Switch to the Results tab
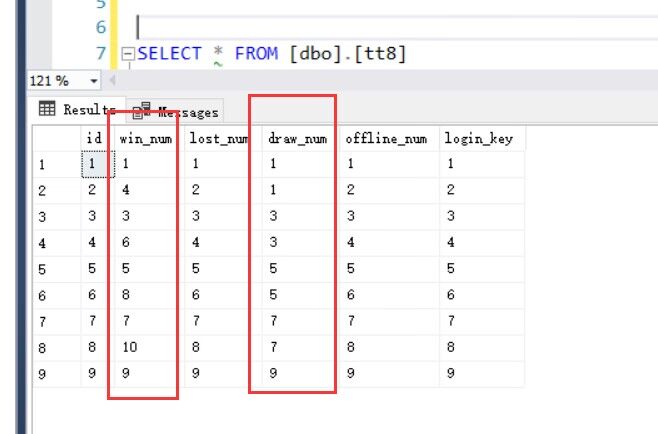This screenshot has height=434, width=658. pyautogui.click(x=77, y=110)
